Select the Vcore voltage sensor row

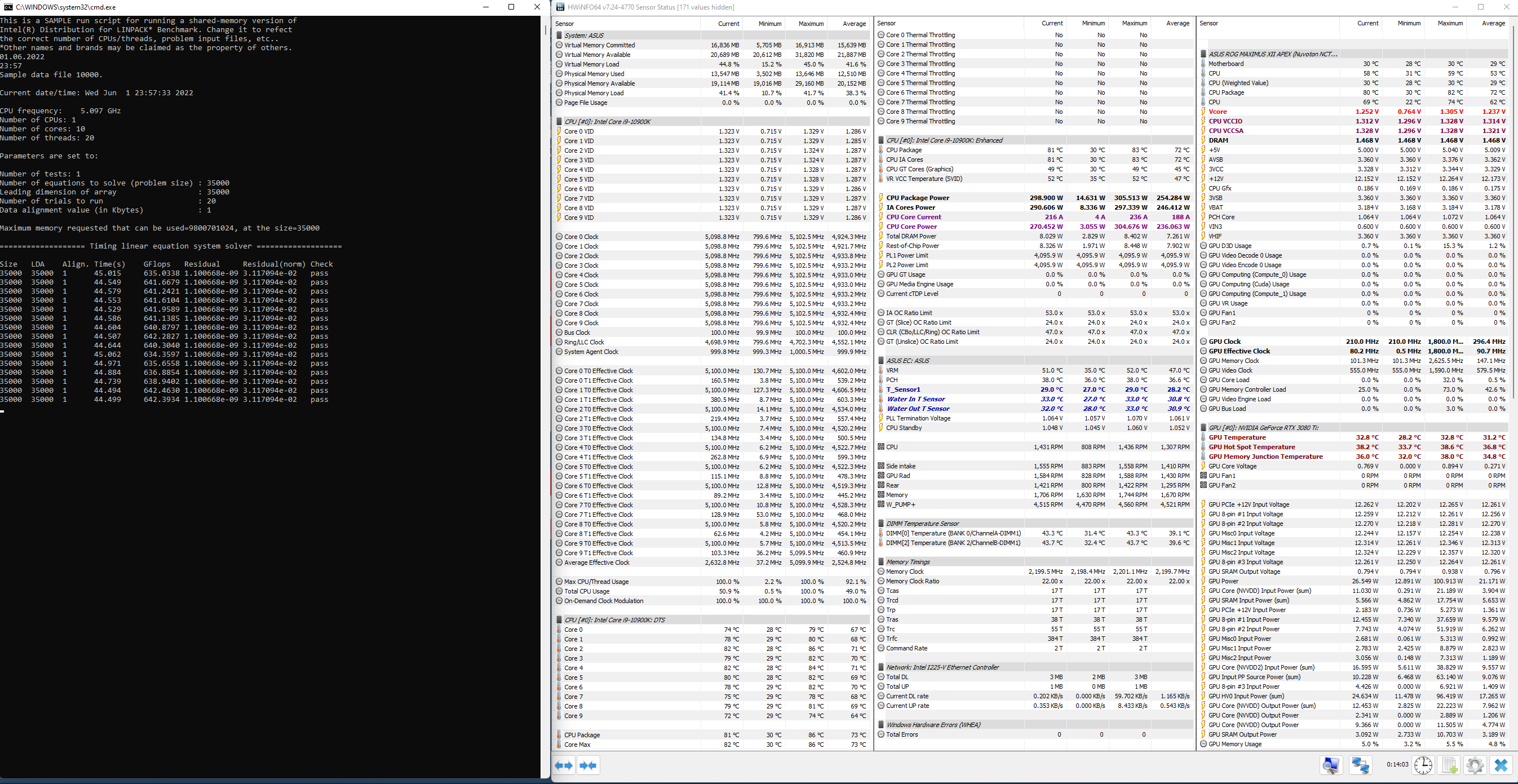[x=1218, y=112]
